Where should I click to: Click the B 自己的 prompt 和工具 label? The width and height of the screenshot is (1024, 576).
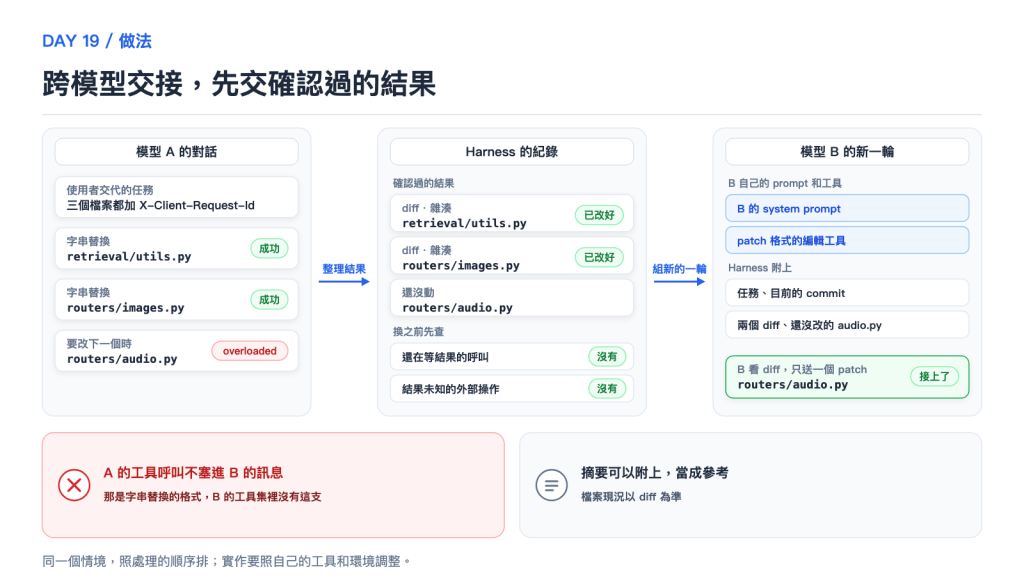tap(784, 184)
